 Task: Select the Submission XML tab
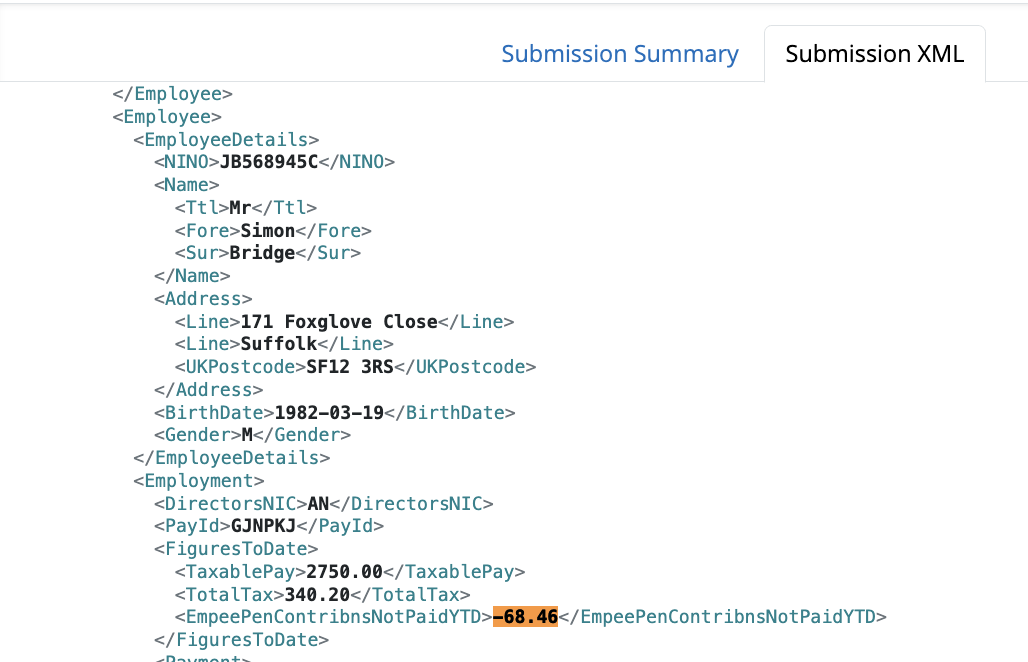875,53
